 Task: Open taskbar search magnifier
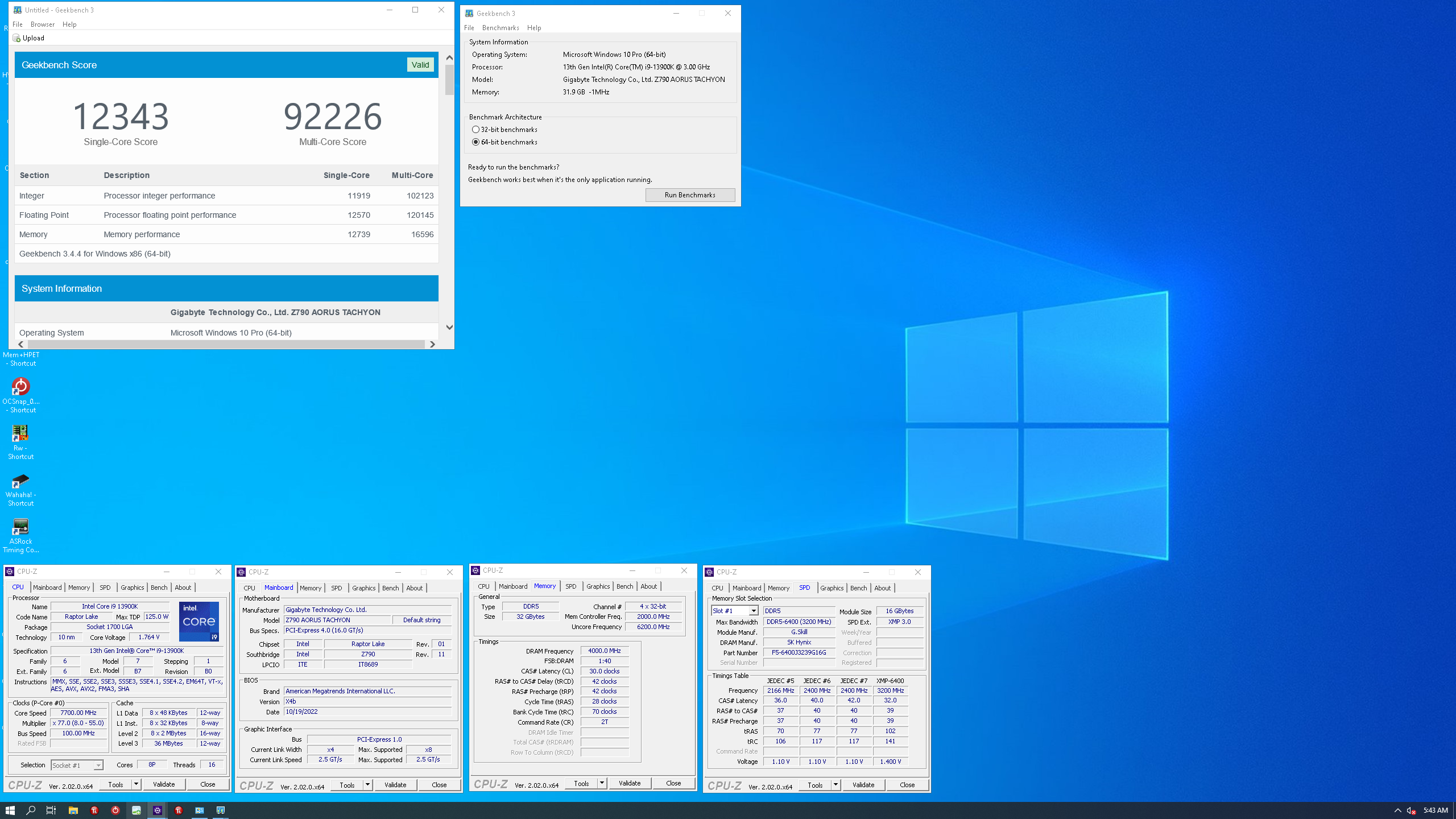click(x=31, y=810)
